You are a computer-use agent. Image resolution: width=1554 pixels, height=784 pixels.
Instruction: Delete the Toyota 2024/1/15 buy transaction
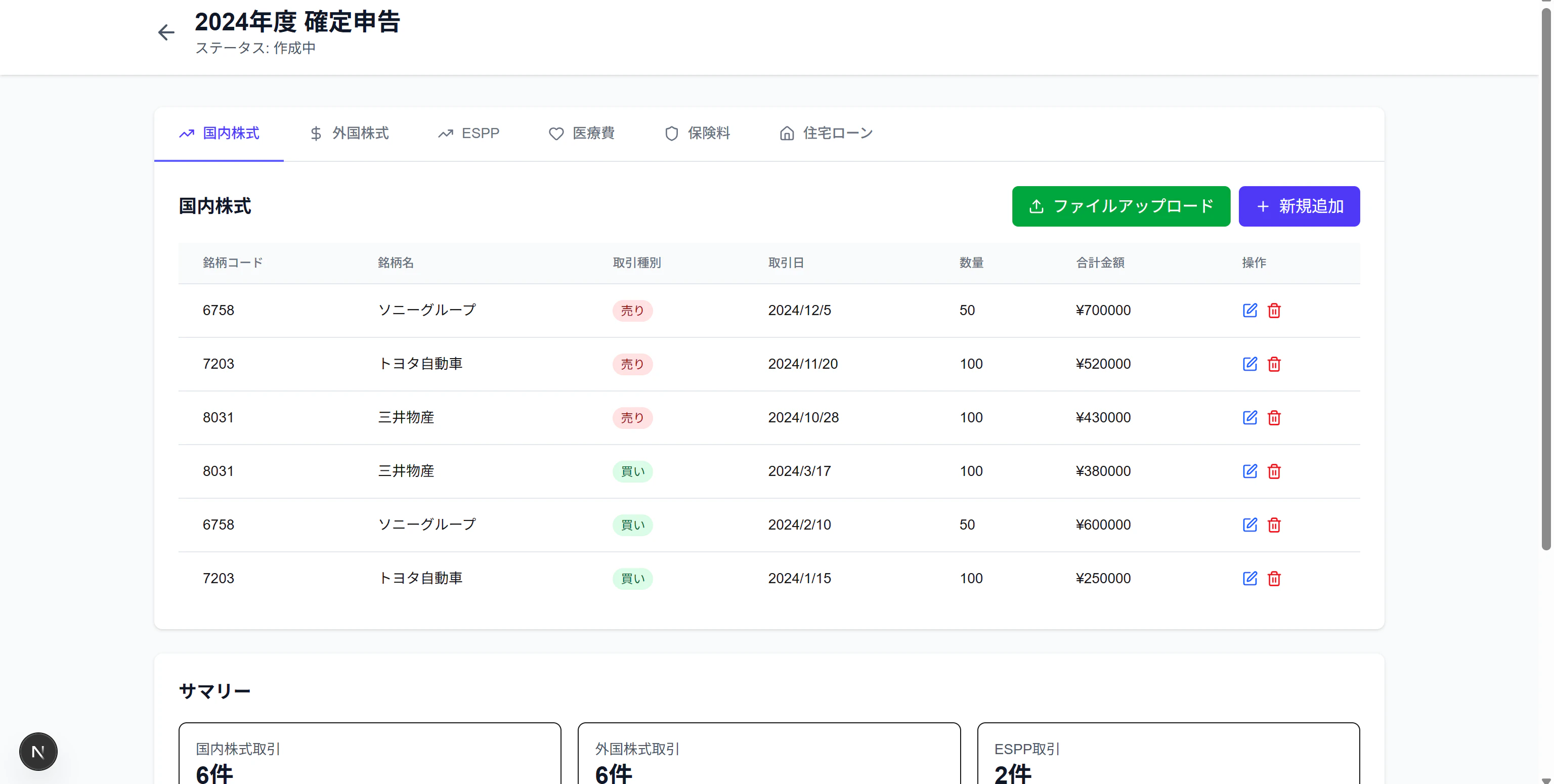1273,578
